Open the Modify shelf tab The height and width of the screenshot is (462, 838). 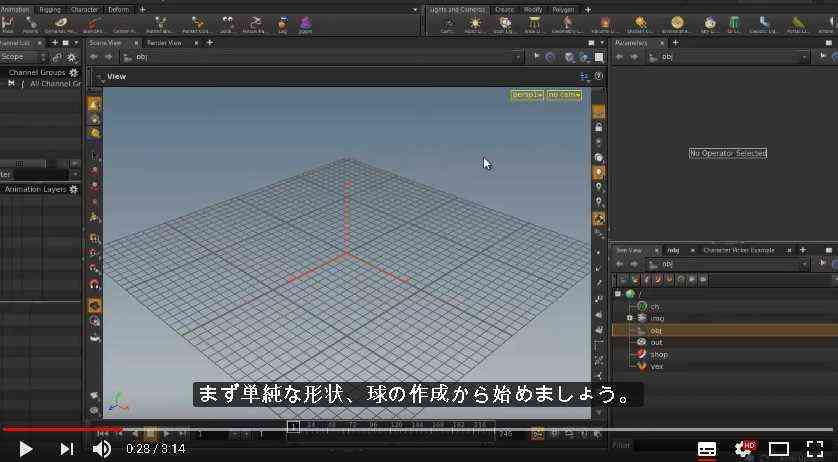pyautogui.click(x=532, y=10)
